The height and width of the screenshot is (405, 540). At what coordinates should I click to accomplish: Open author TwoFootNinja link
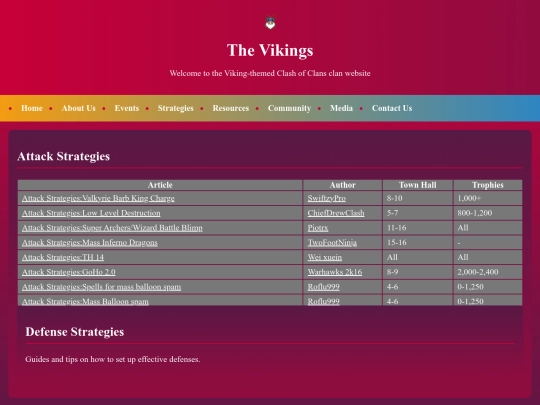pyautogui.click(x=332, y=243)
